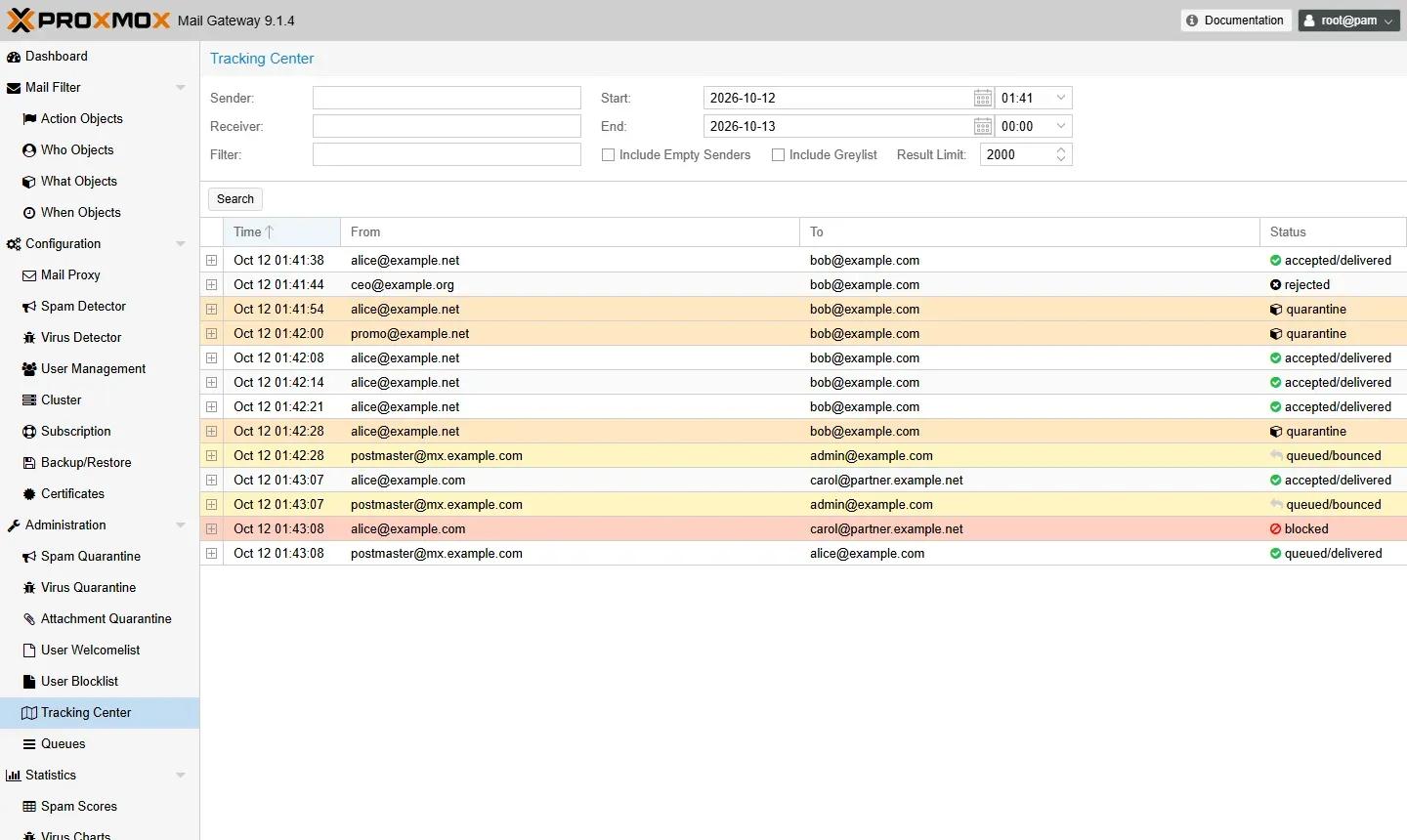Open User Blocklist in the sidebar

(x=100, y=682)
